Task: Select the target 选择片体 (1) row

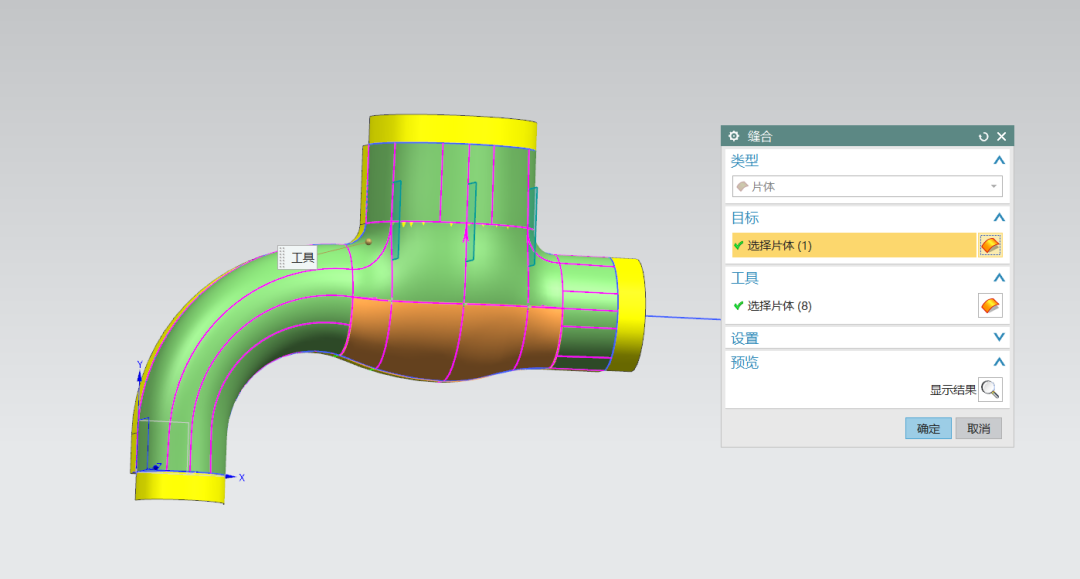Action: point(854,245)
